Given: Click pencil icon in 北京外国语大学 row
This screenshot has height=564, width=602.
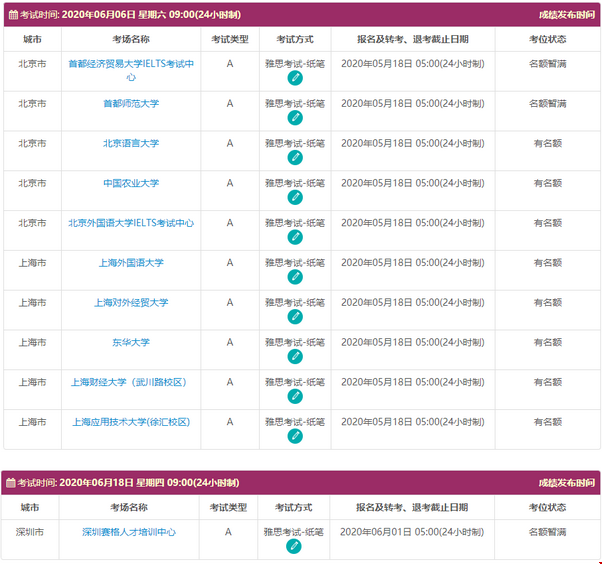Looking at the screenshot, I should [x=295, y=237].
